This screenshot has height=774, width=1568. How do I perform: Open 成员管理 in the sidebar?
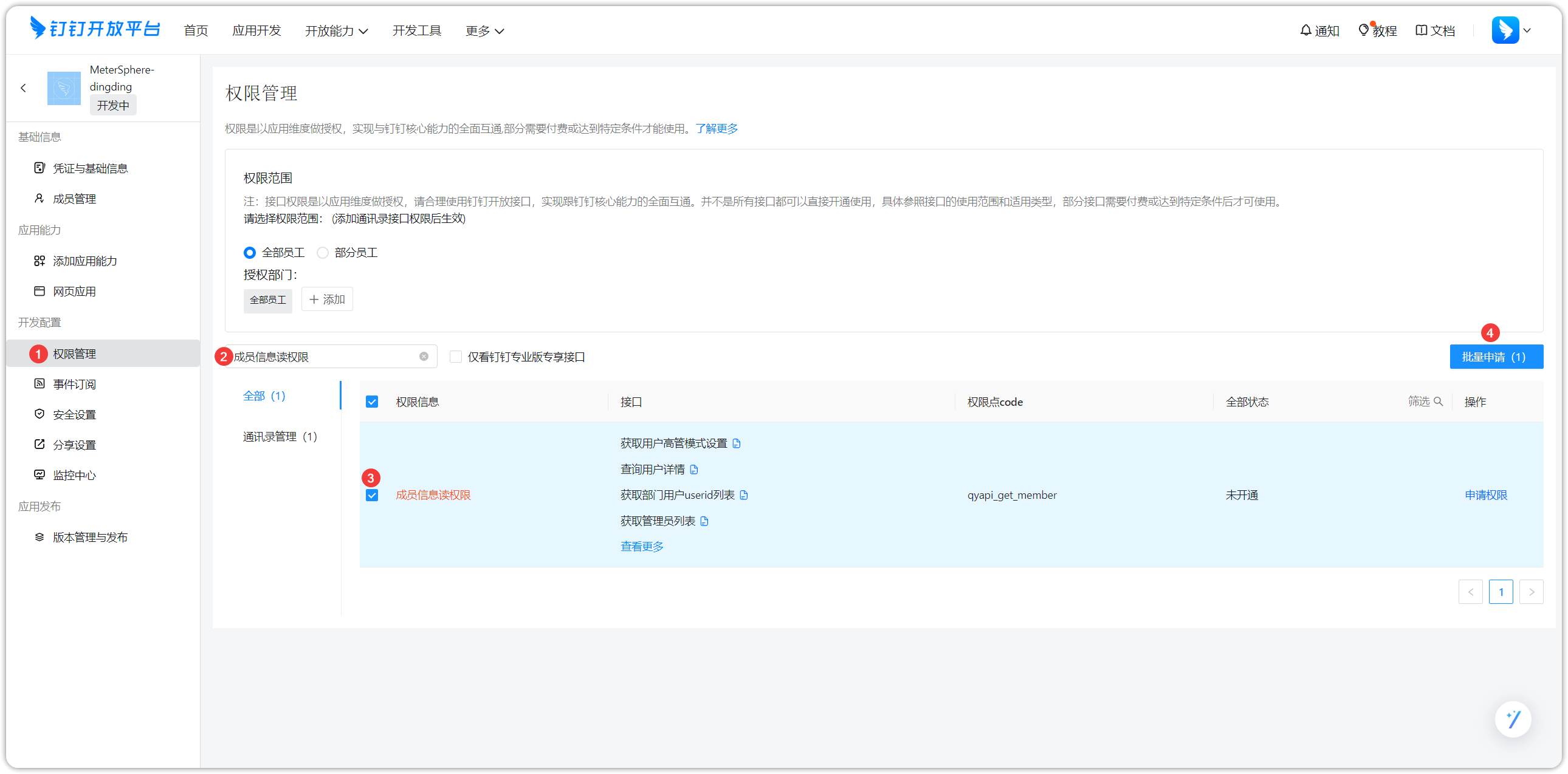(74, 199)
